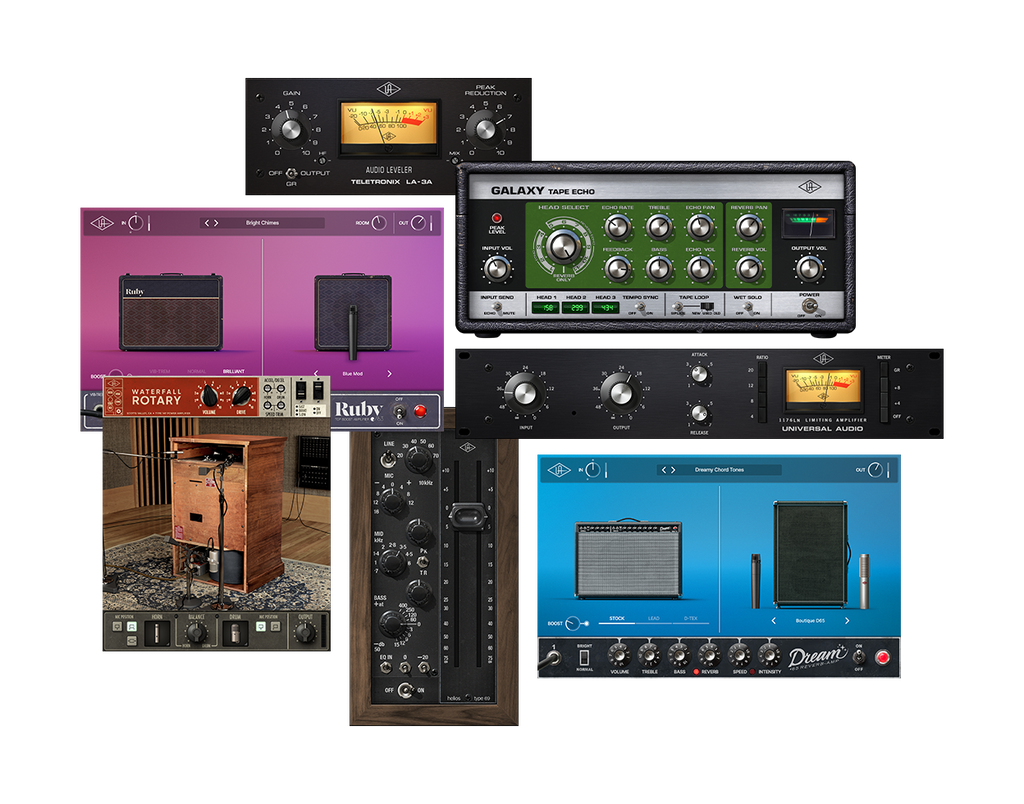Go to next cabinet after Boutique D65
1024x804 pixels.
point(847,620)
